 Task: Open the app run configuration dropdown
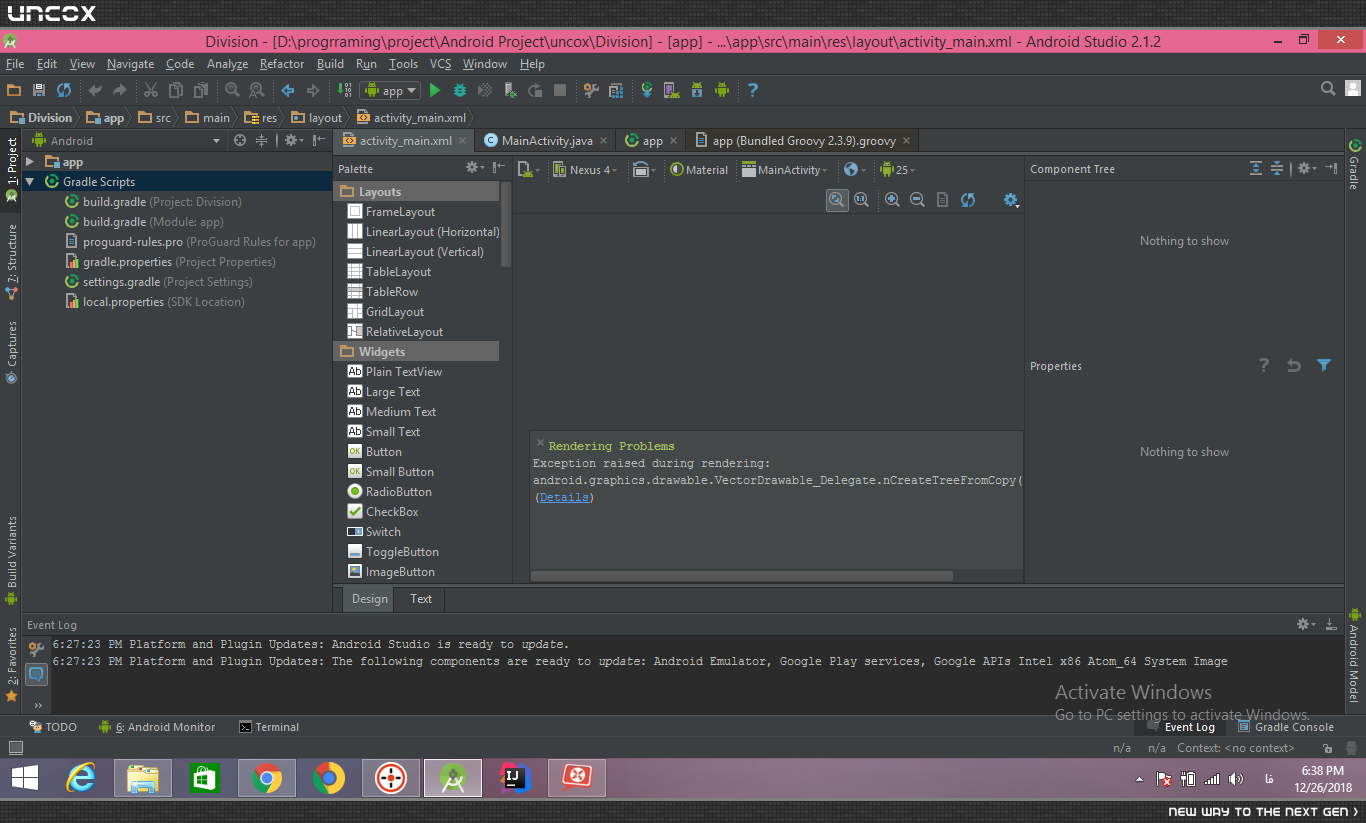(x=390, y=90)
